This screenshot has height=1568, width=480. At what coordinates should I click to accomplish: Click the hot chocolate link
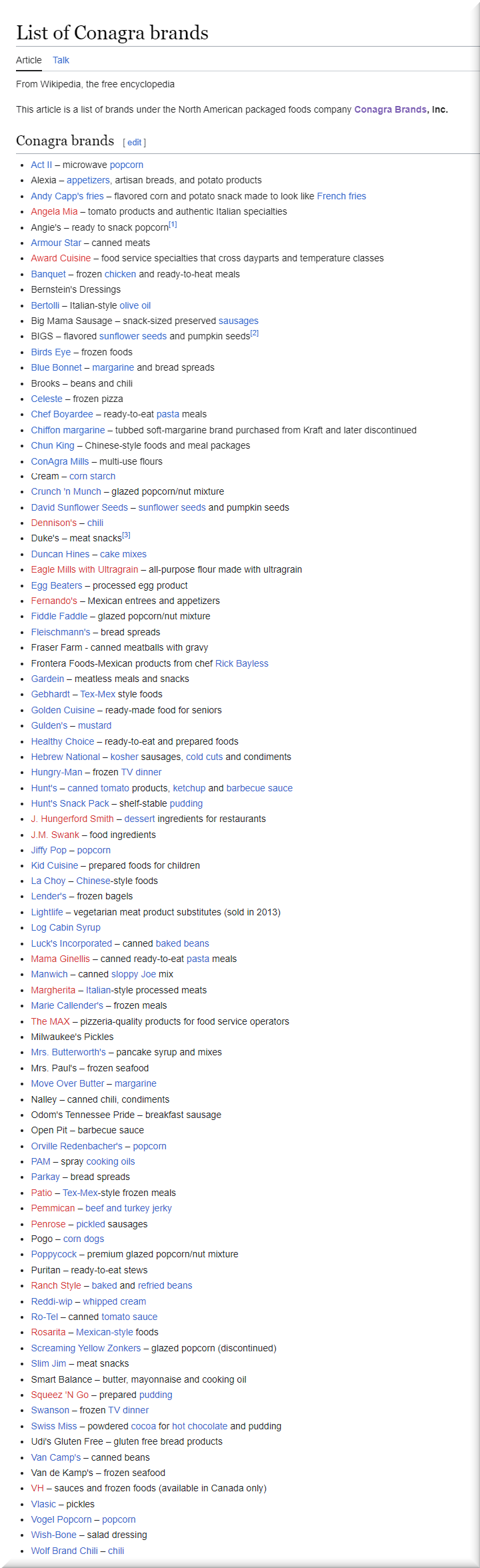tap(199, 1426)
